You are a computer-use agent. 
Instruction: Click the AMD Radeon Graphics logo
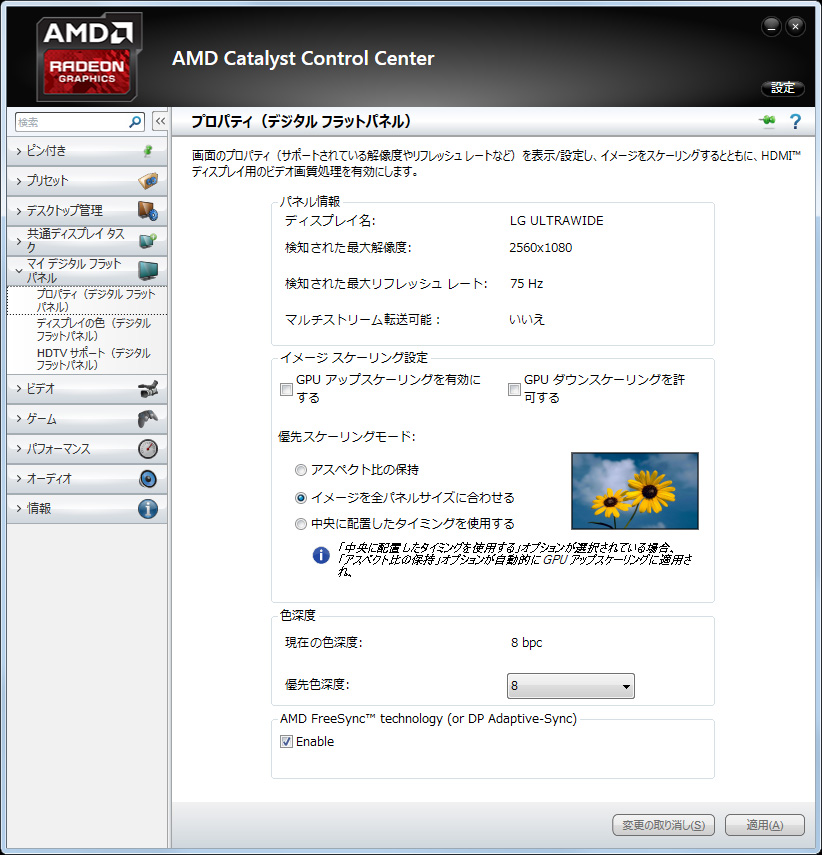pos(87,57)
